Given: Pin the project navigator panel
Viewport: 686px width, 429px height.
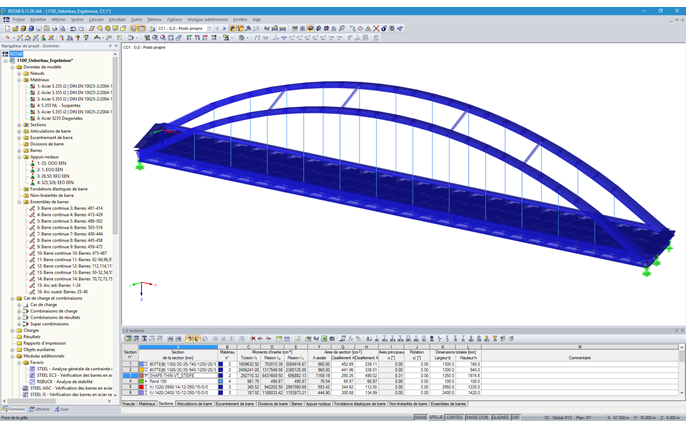Looking at the screenshot, I should [110, 45].
